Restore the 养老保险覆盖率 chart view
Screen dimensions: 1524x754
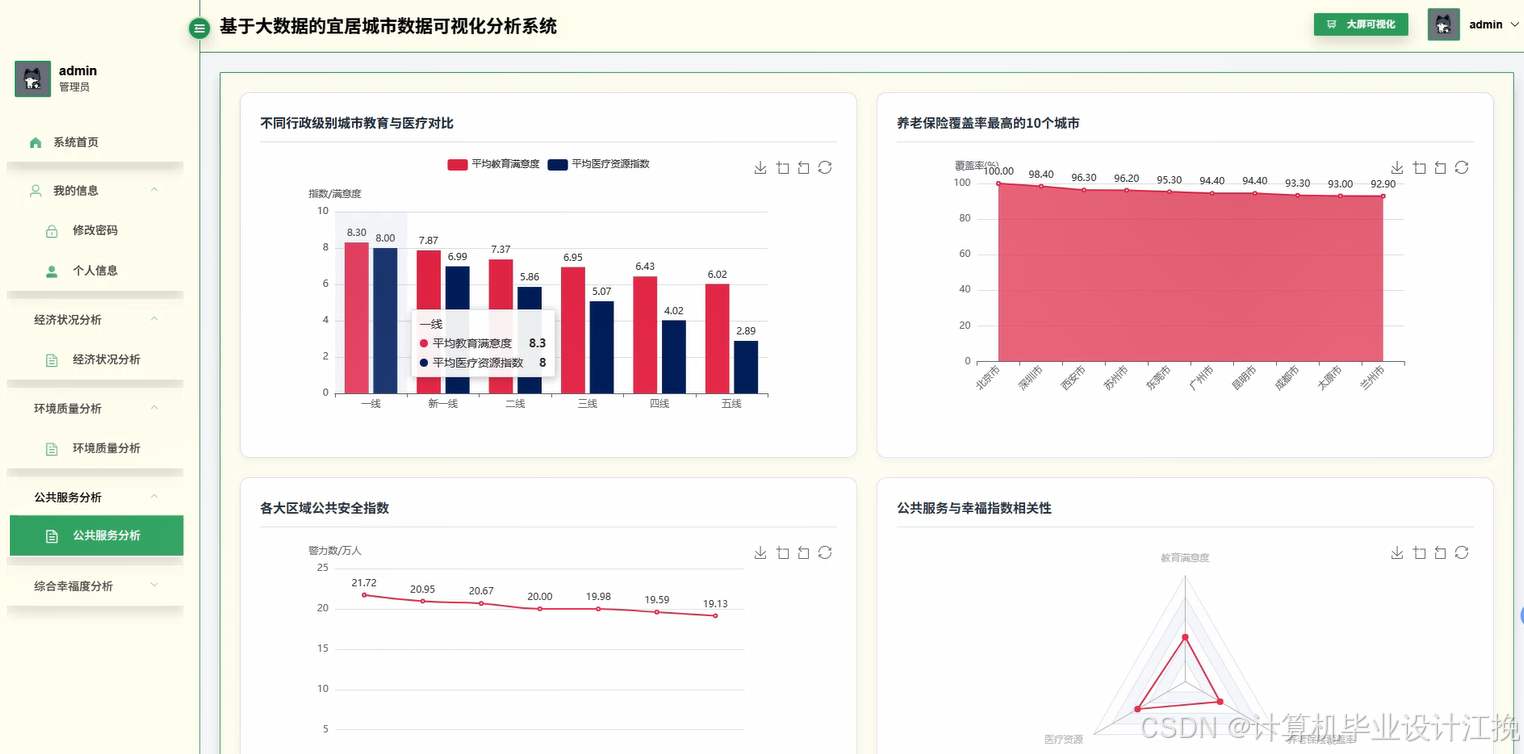(1462, 168)
